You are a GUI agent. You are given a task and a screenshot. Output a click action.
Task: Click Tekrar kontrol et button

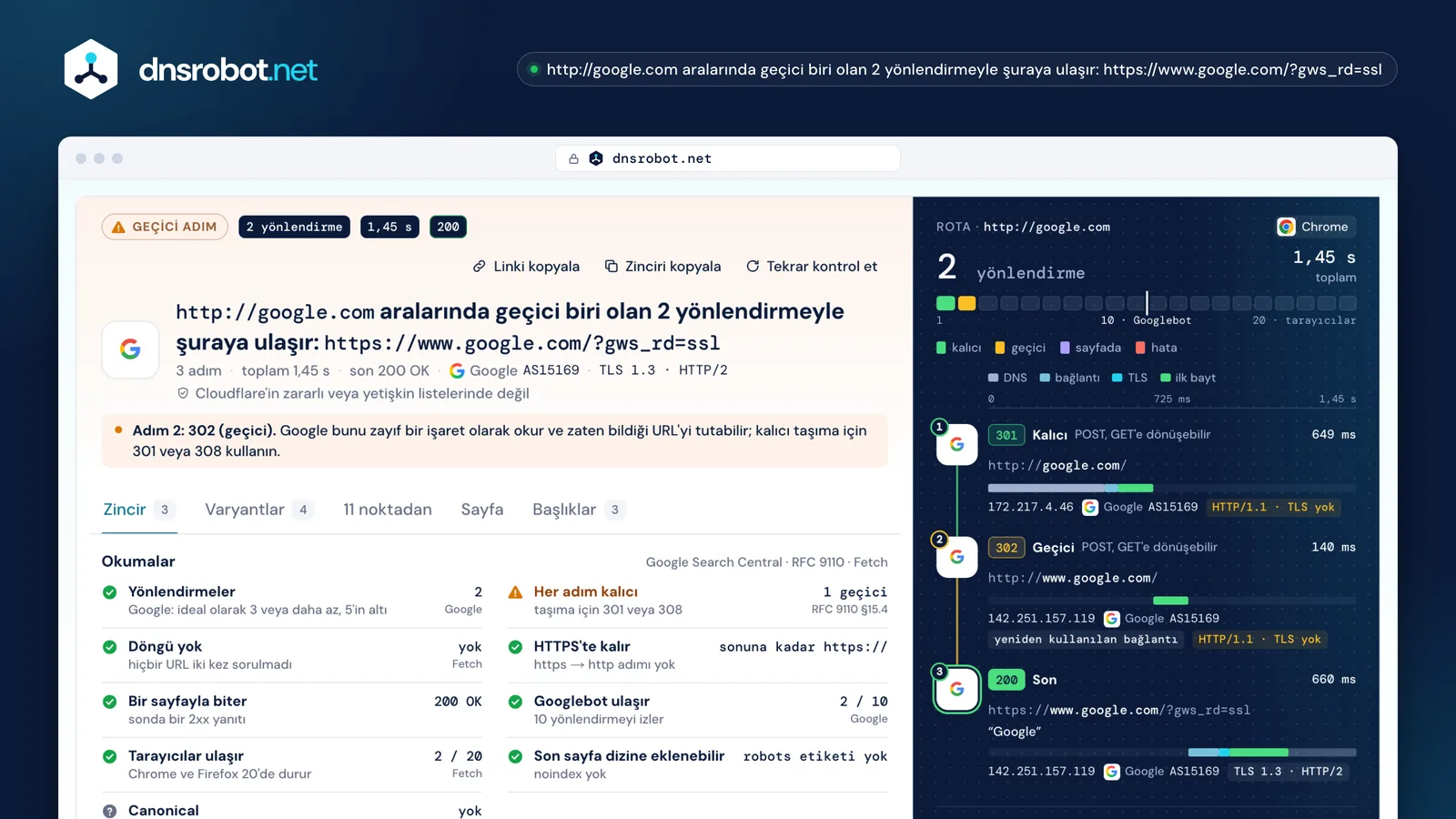pyautogui.click(x=812, y=267)
